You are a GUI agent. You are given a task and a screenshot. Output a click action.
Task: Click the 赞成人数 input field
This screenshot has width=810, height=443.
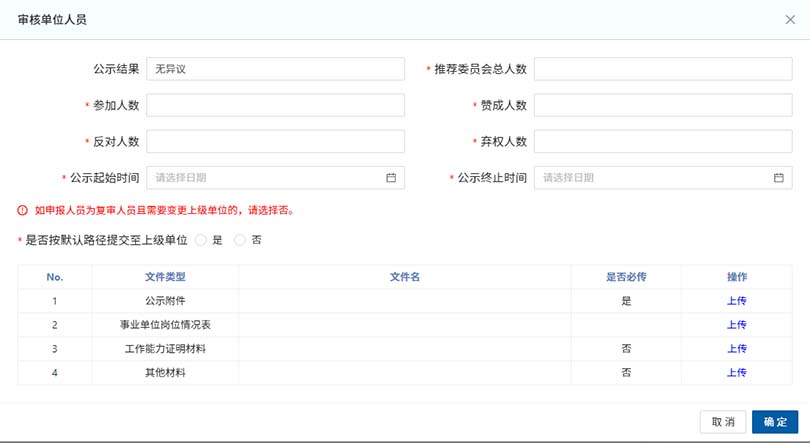point(662,105)
